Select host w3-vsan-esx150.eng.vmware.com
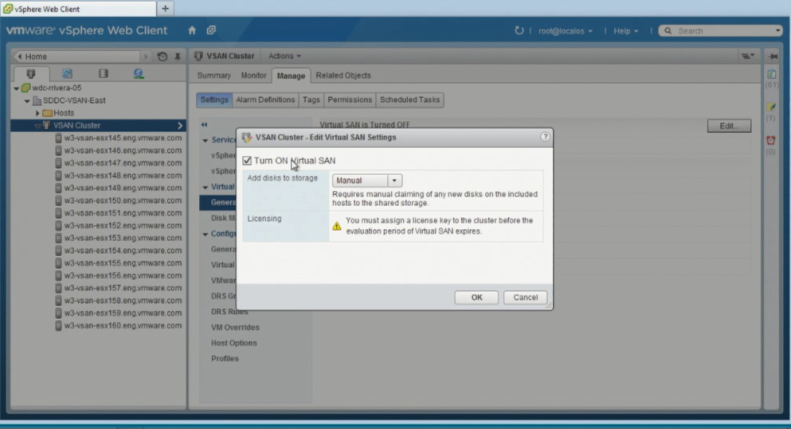791x429 pixels. [x=123, y=200]
